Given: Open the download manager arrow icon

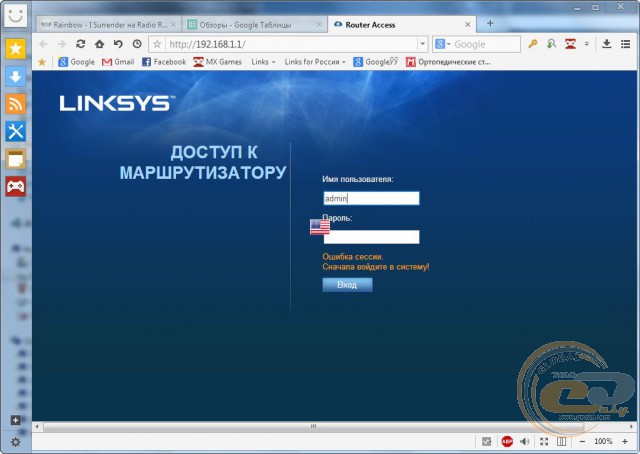Looking at the screenshot, I should point(607,44).
